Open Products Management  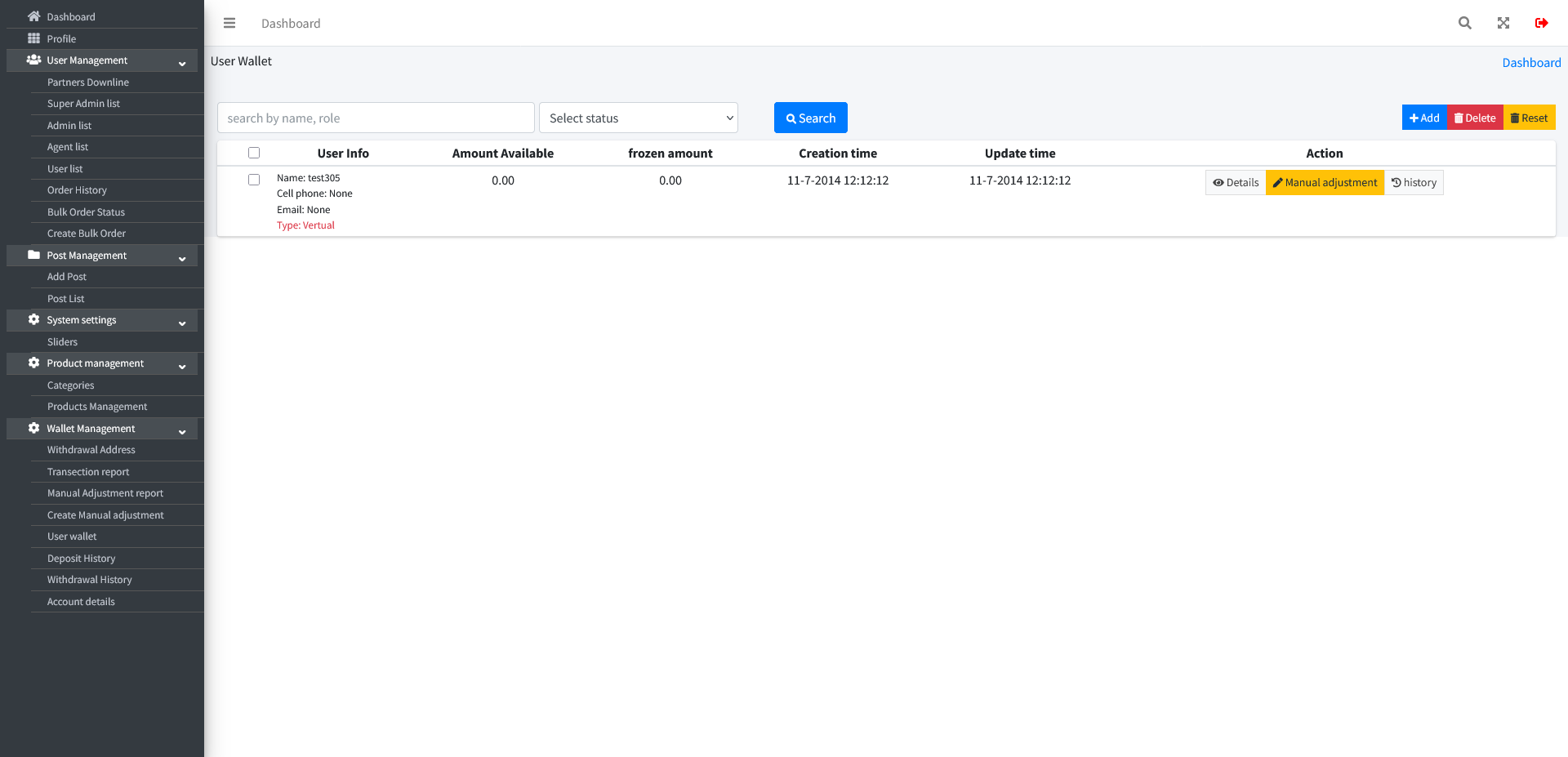(x=97, y=406)
